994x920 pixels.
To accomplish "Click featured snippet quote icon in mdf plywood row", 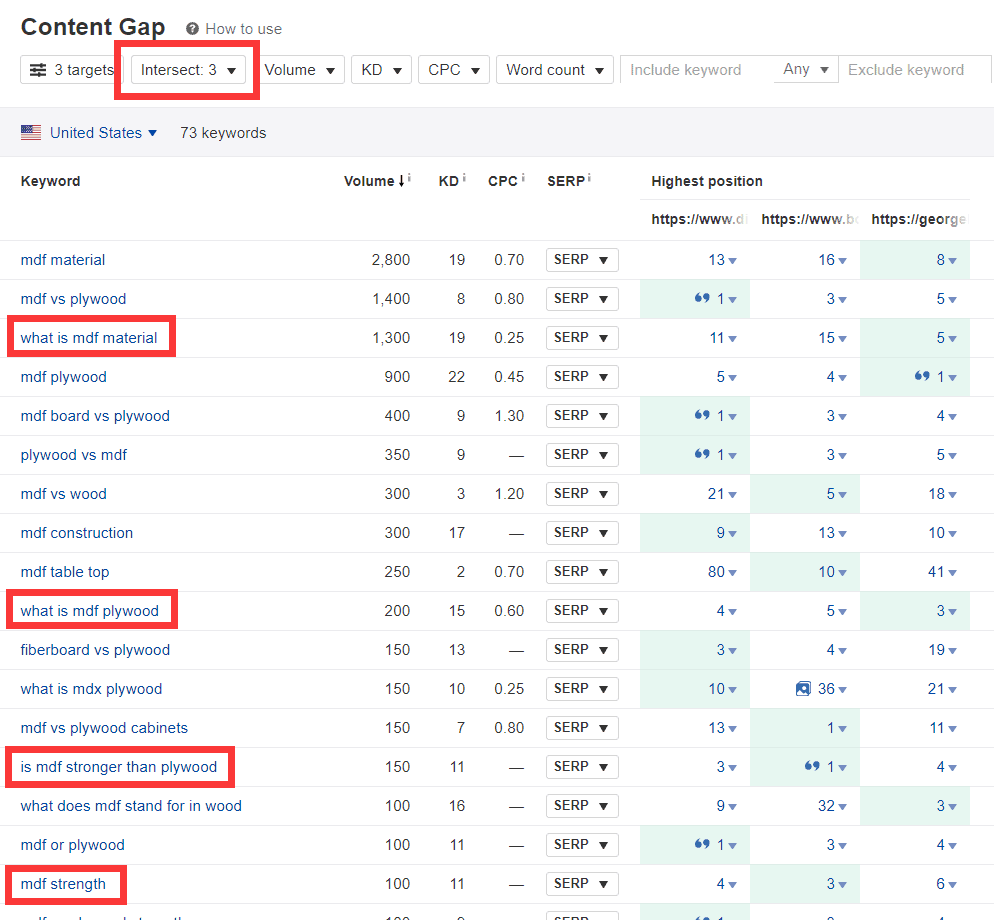I will [x=922, y=377].
